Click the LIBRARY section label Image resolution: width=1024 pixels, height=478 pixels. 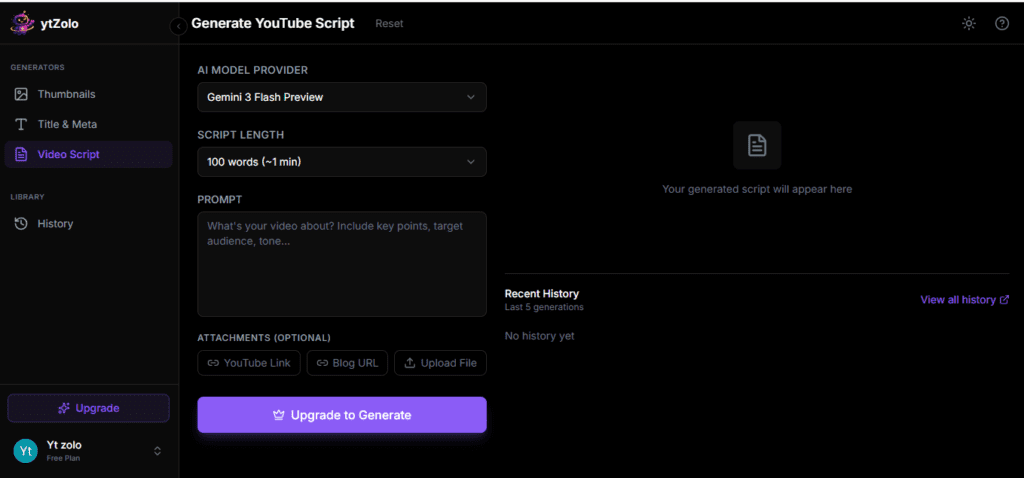tap(27, 197)
